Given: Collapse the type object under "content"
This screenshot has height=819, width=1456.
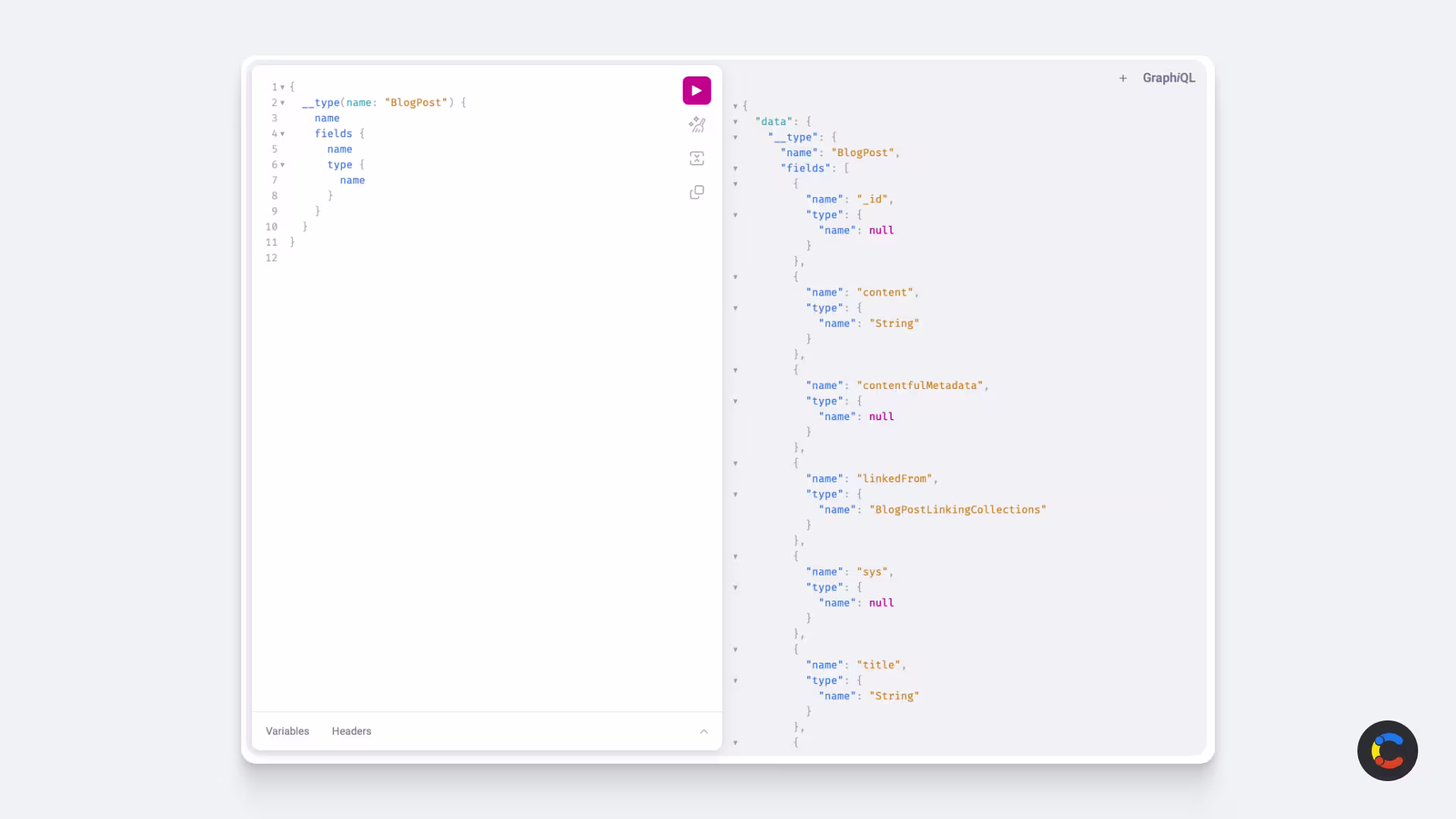Looking at the screenshot, I should [735, 309].
